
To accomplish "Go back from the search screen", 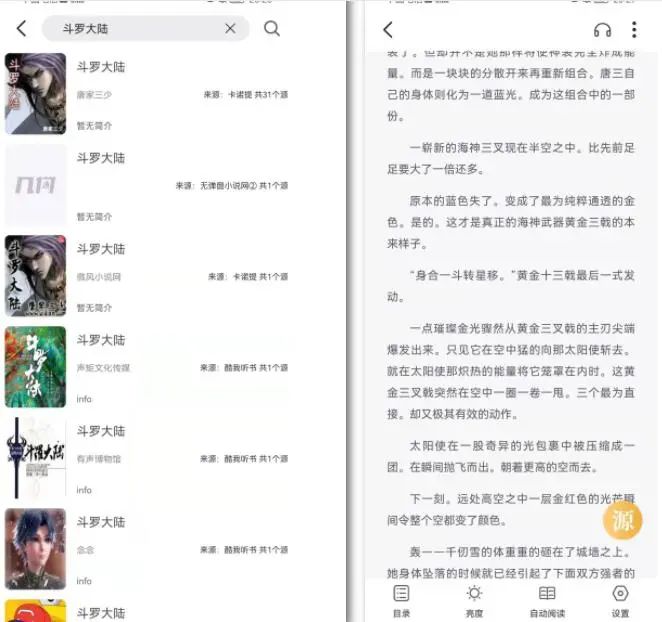I will pyautogui.click(x=22, y=29).
